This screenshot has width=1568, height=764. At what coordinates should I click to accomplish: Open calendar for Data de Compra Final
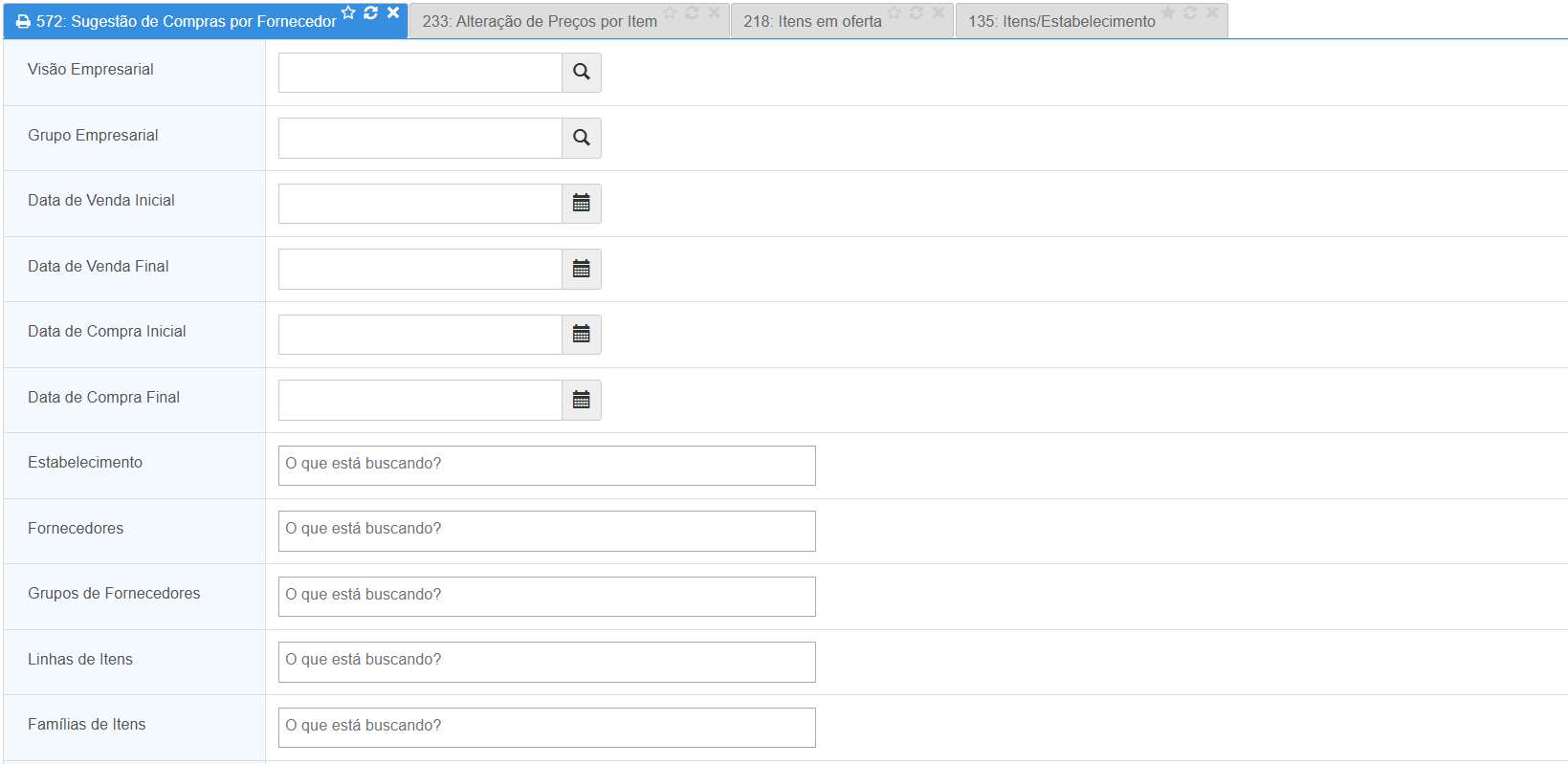pos(582,401)
